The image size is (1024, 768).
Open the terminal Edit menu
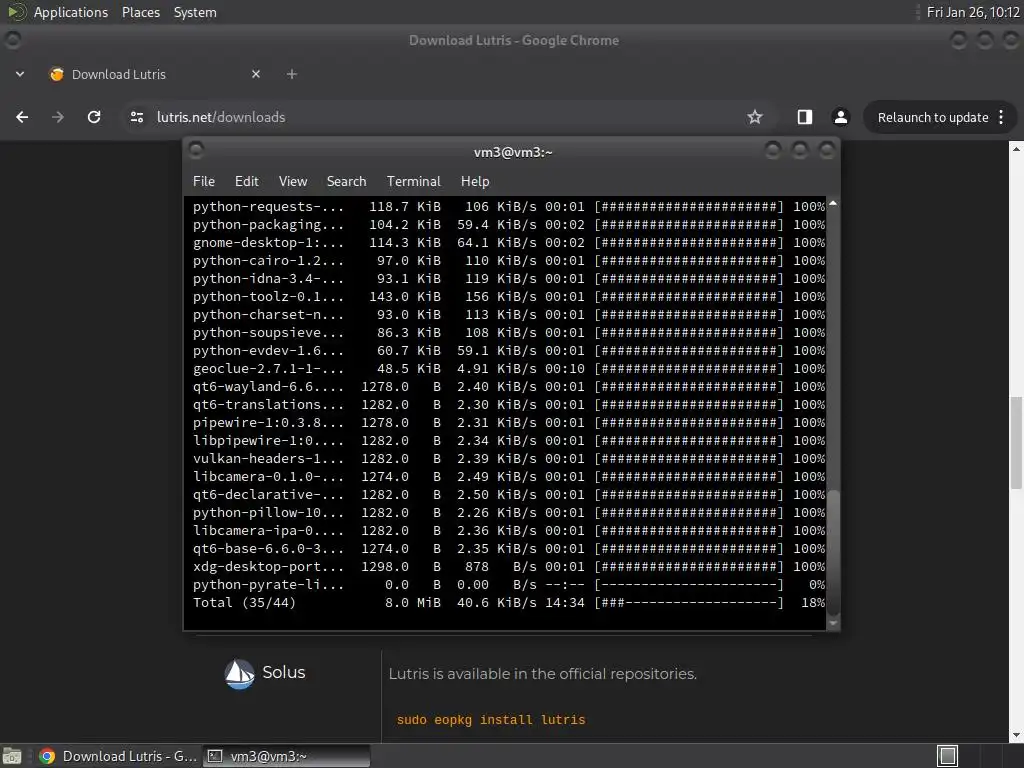click(x=246, y=182)
